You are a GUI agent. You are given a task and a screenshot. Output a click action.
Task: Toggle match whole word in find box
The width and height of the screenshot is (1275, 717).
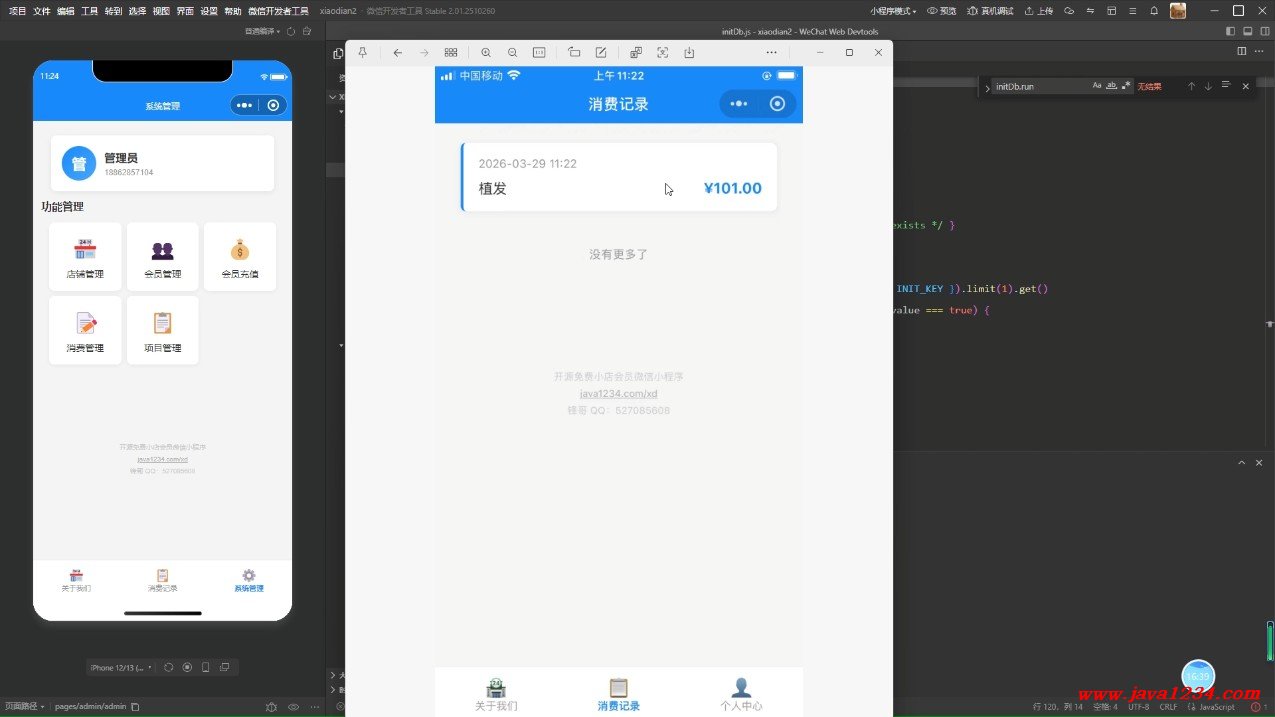(x=1111, y=86)
